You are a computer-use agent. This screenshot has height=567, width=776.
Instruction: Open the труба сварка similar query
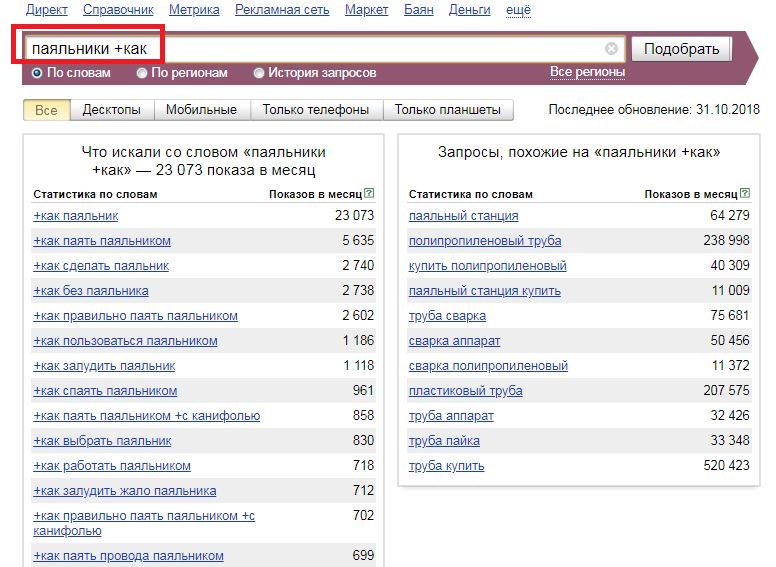tap(447, 316)
